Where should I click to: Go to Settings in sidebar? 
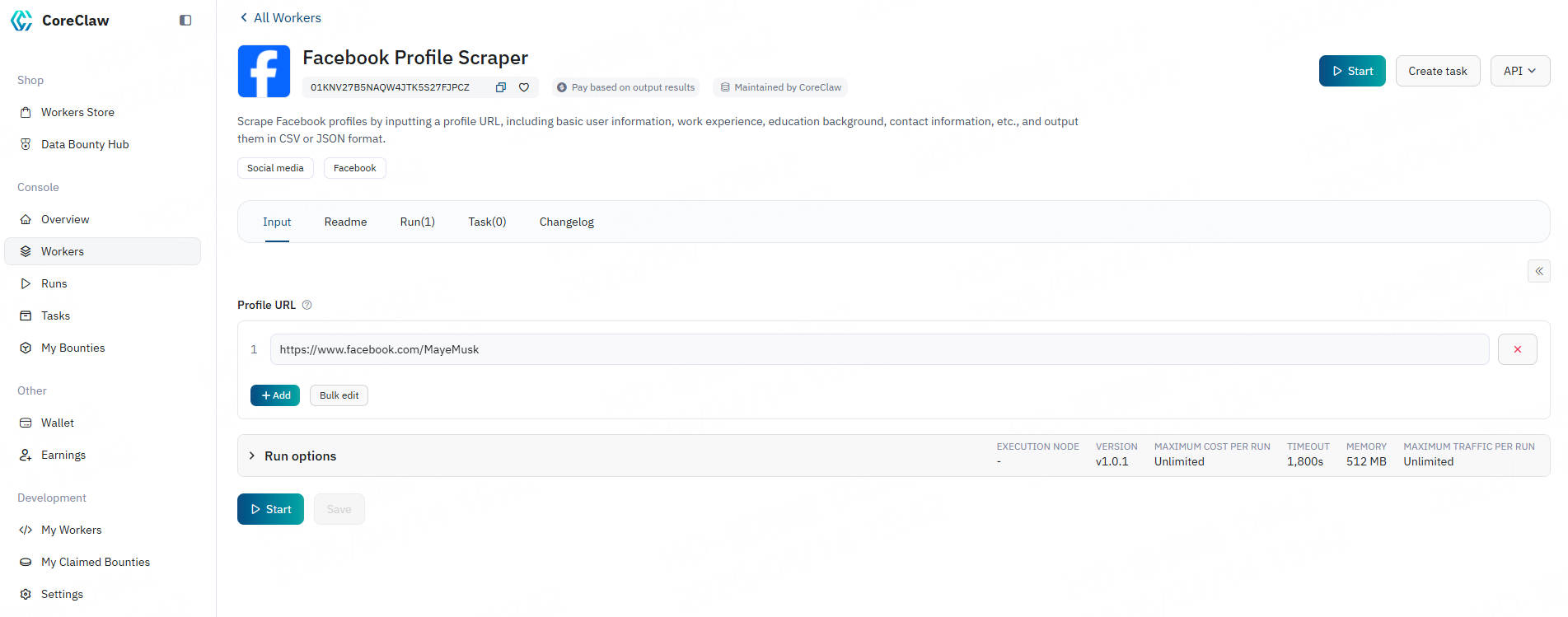tap(62, 594)
